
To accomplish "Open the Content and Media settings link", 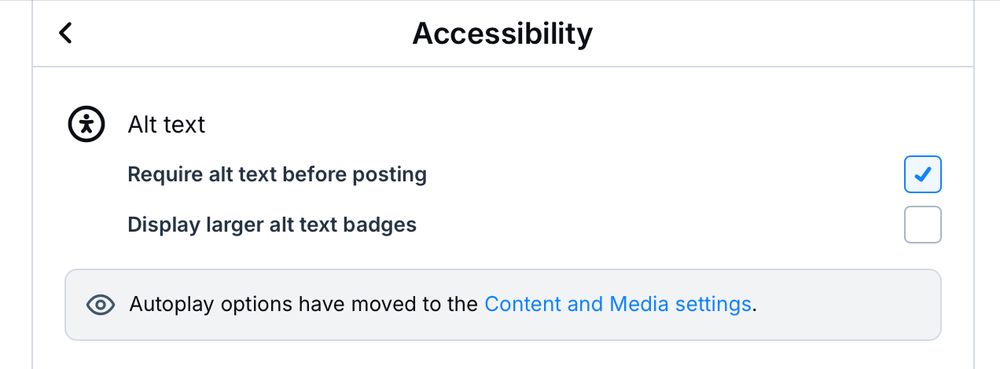I will (617, 304).
